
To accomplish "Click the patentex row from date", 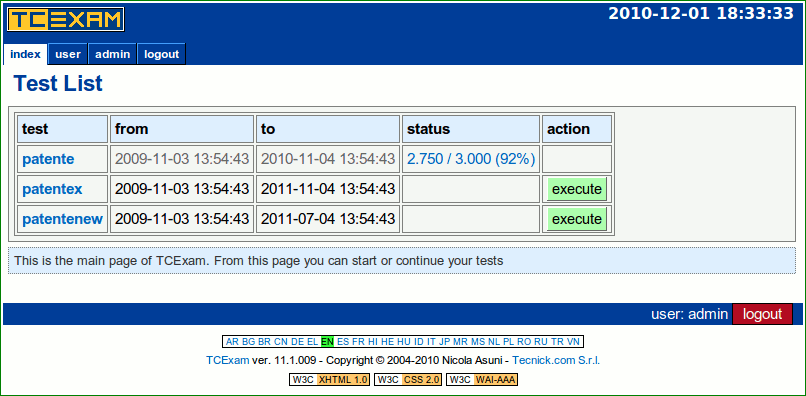I will coord(182,189).
